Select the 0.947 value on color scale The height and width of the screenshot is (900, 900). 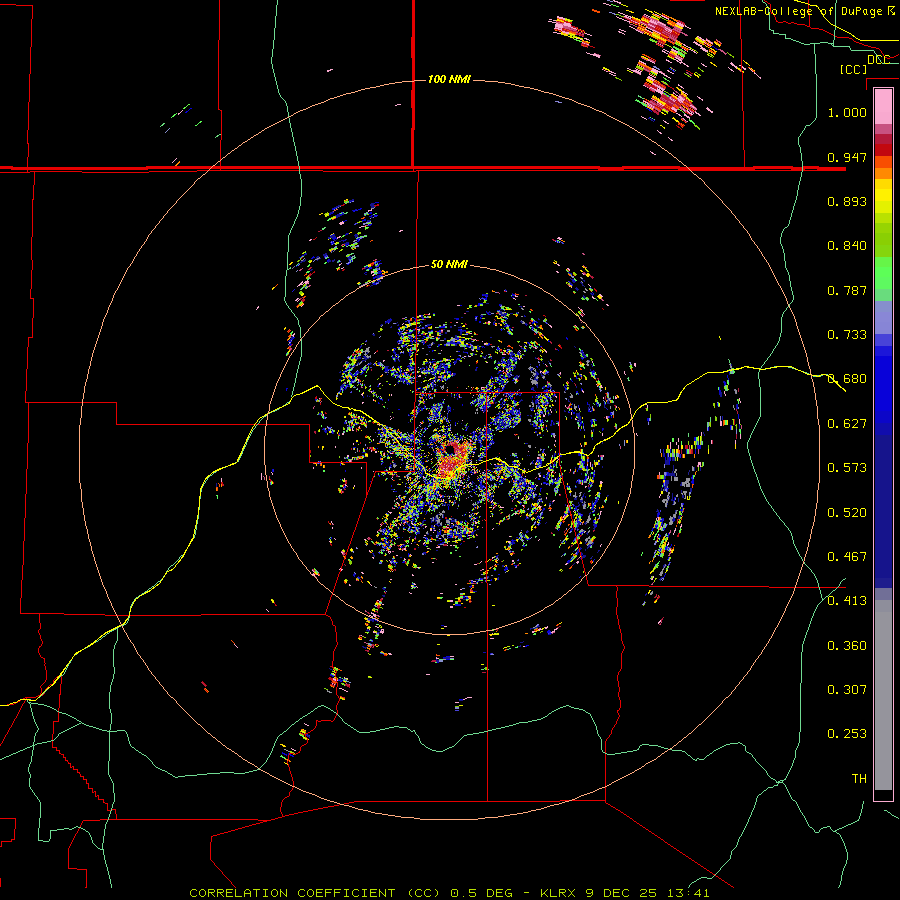[847, 157]
